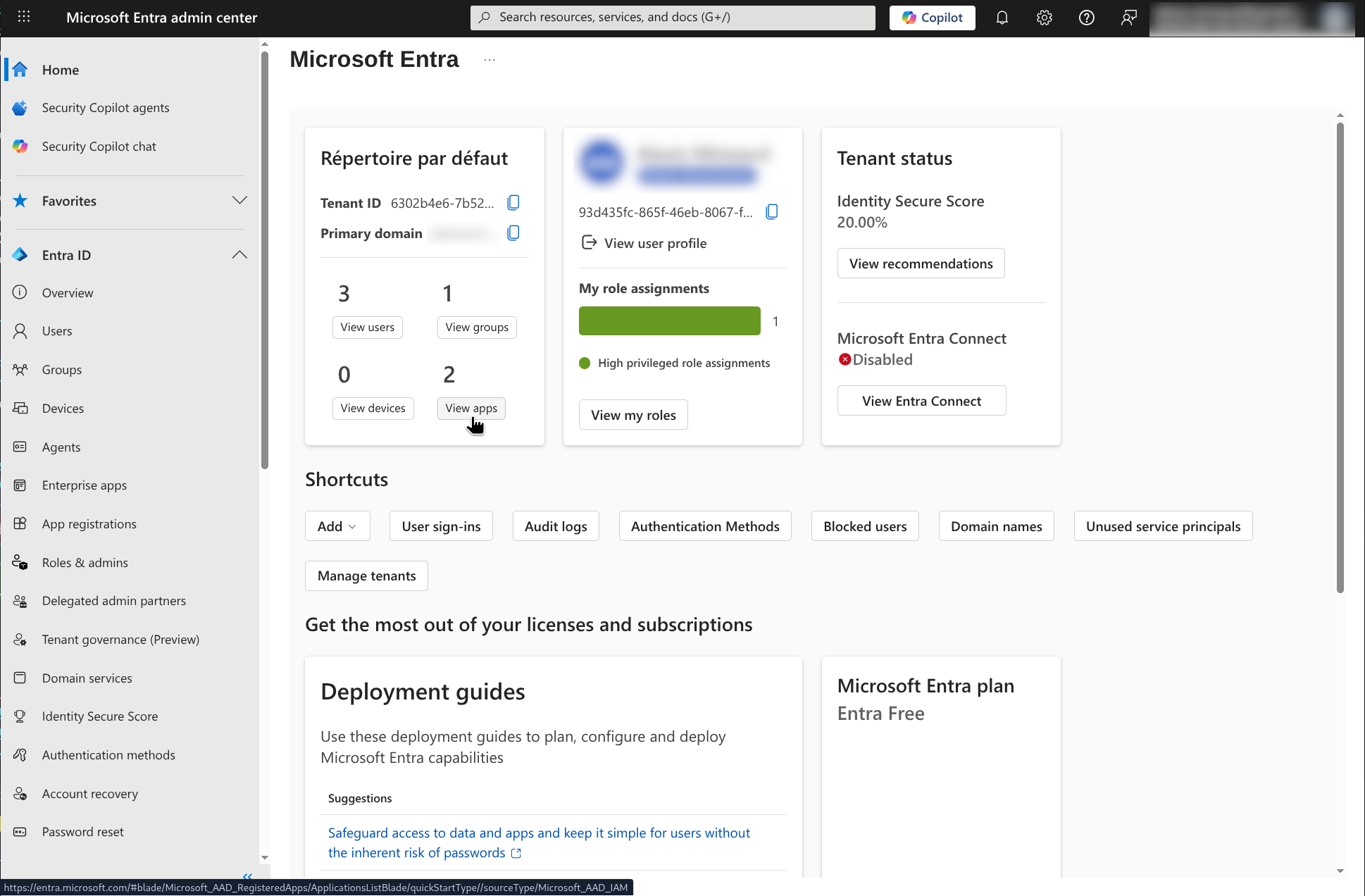Click View Entra Connect button
Image resolution: width=1365 pixels, height=896 pixels.
pos(921,401)
